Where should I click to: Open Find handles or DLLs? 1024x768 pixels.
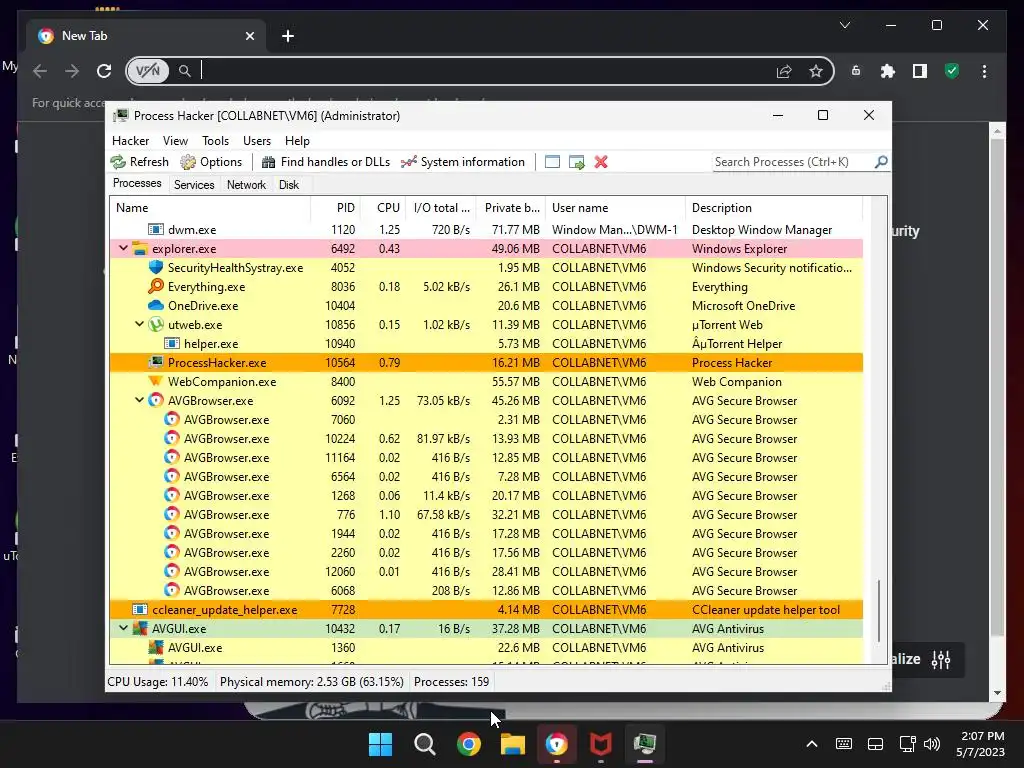point(325,162)
